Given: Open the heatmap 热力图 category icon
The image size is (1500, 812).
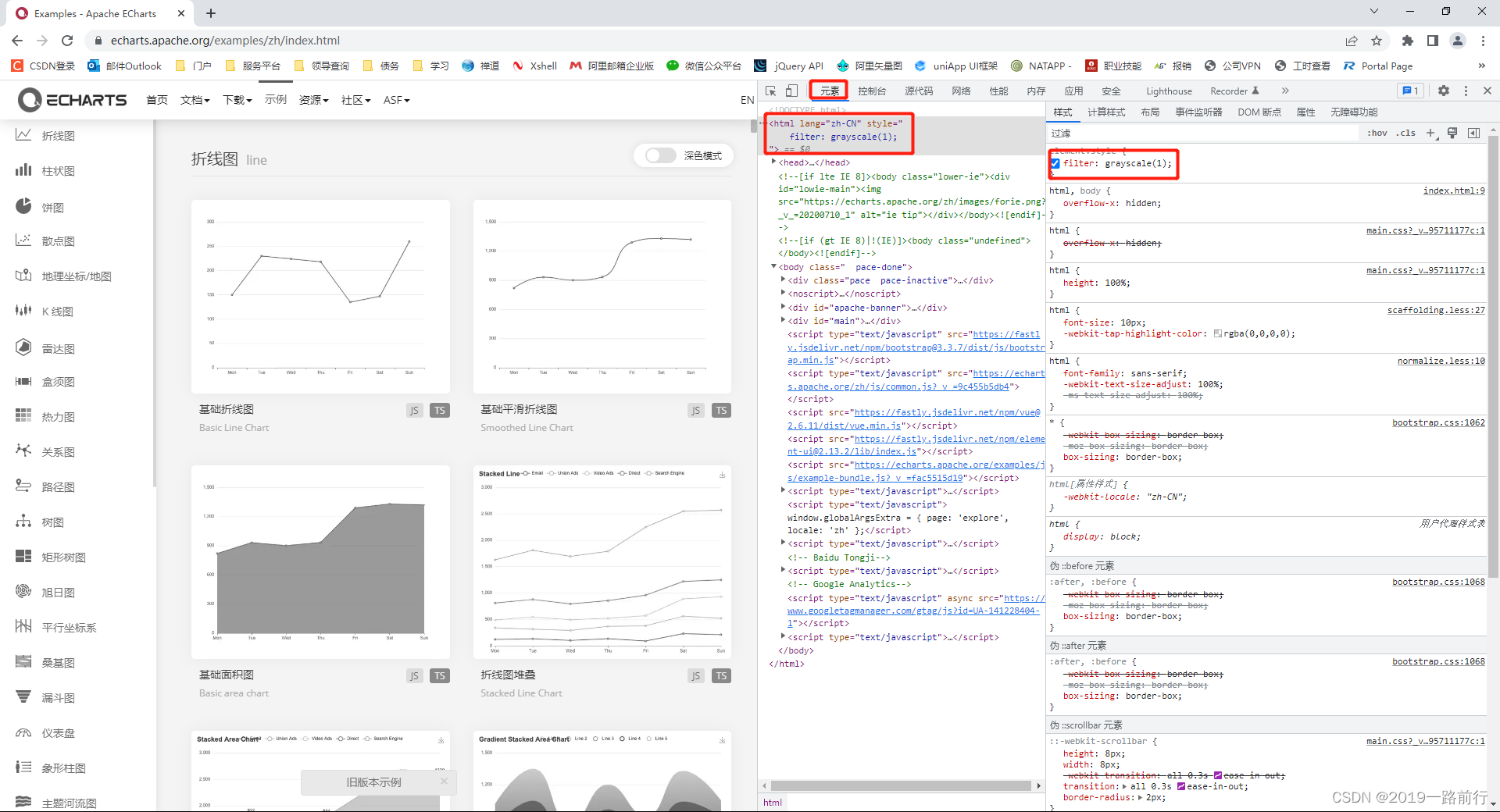Looking at the screenshot, I should tap(23, 416).
